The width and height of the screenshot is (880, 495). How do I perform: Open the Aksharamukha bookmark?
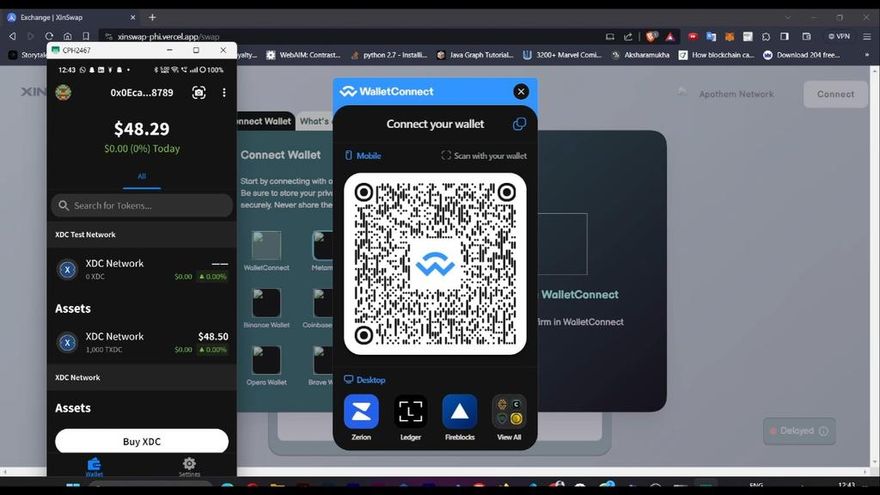(x=640, y=55)
